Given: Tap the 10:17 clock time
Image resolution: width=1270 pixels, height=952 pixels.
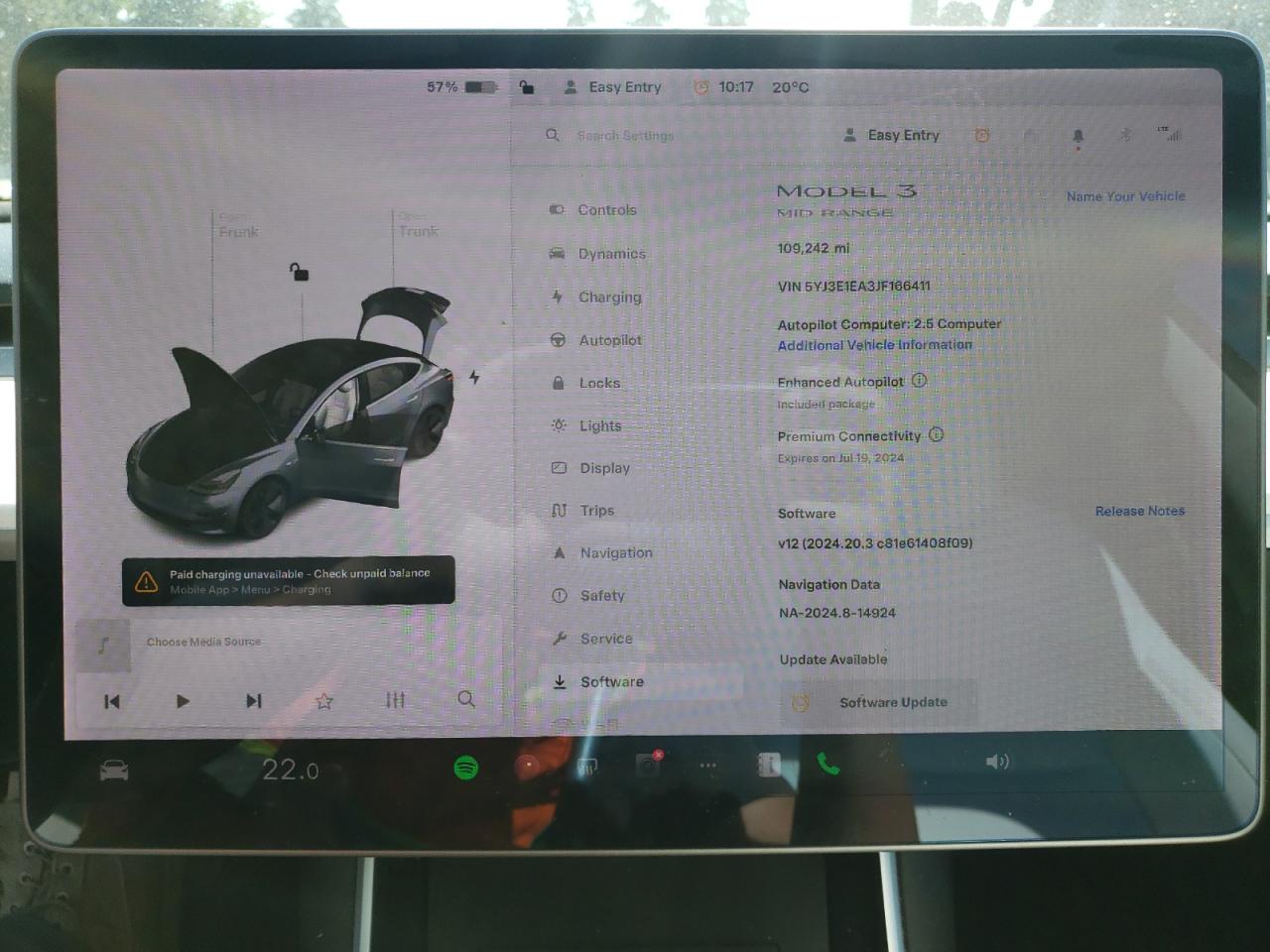Looking at the screenshot, I should pos(736,87).
